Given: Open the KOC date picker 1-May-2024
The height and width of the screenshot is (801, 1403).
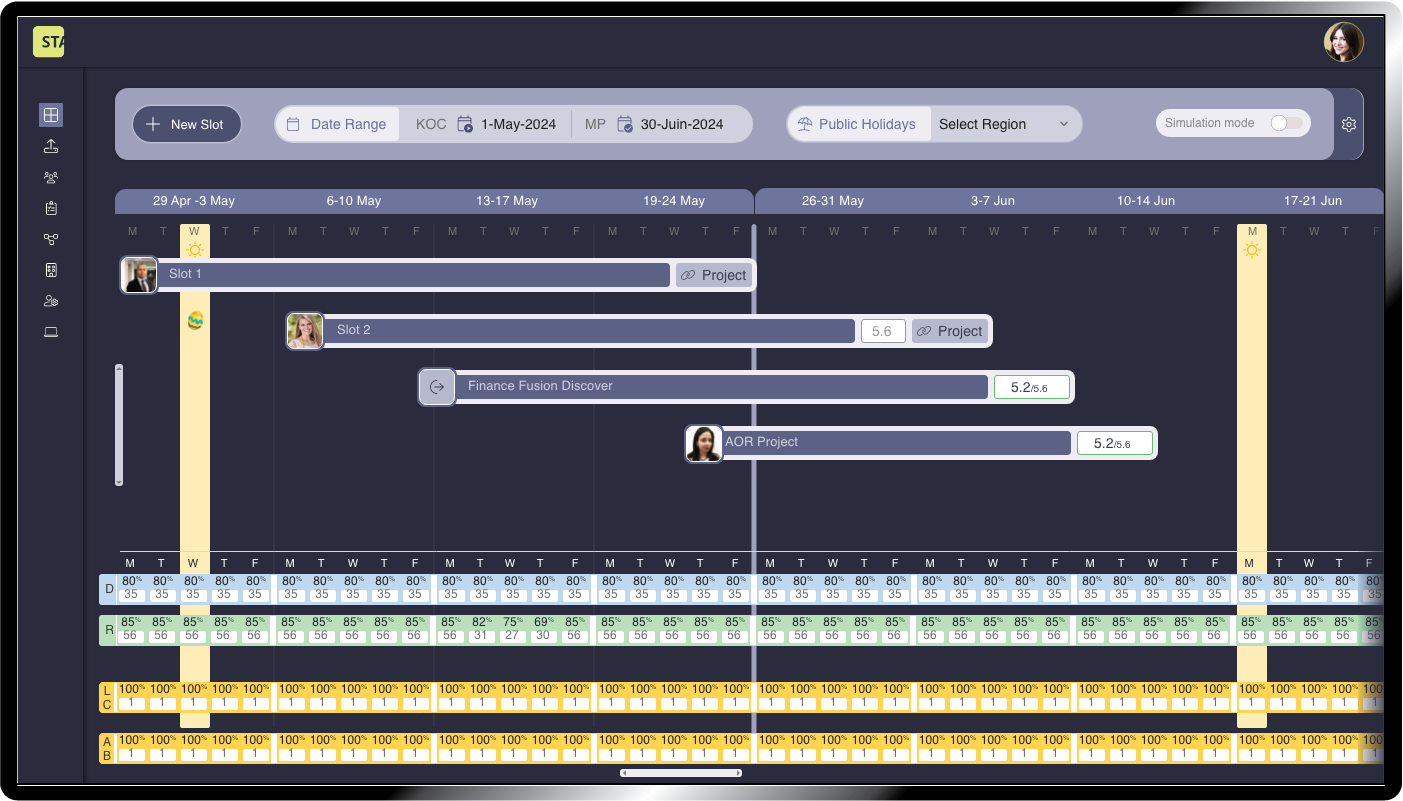Looking at the screenshot, I should 506,124.
